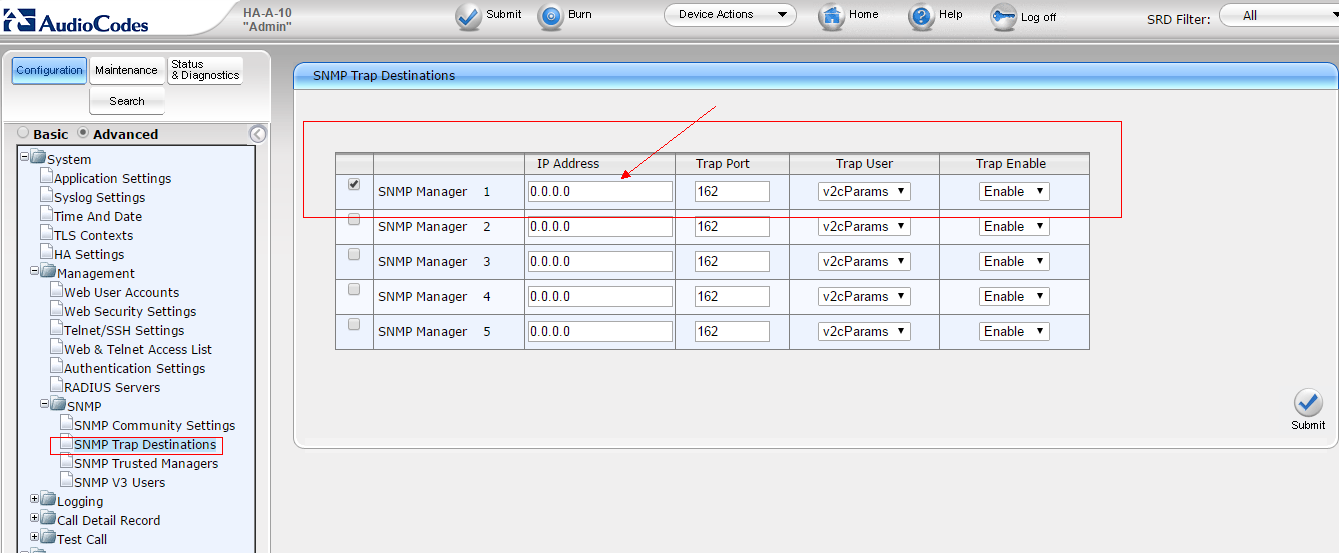The height and width of the screenshot is (553, 1339).
Task: Click the AudioCodes logo
Action: point(76,20)
